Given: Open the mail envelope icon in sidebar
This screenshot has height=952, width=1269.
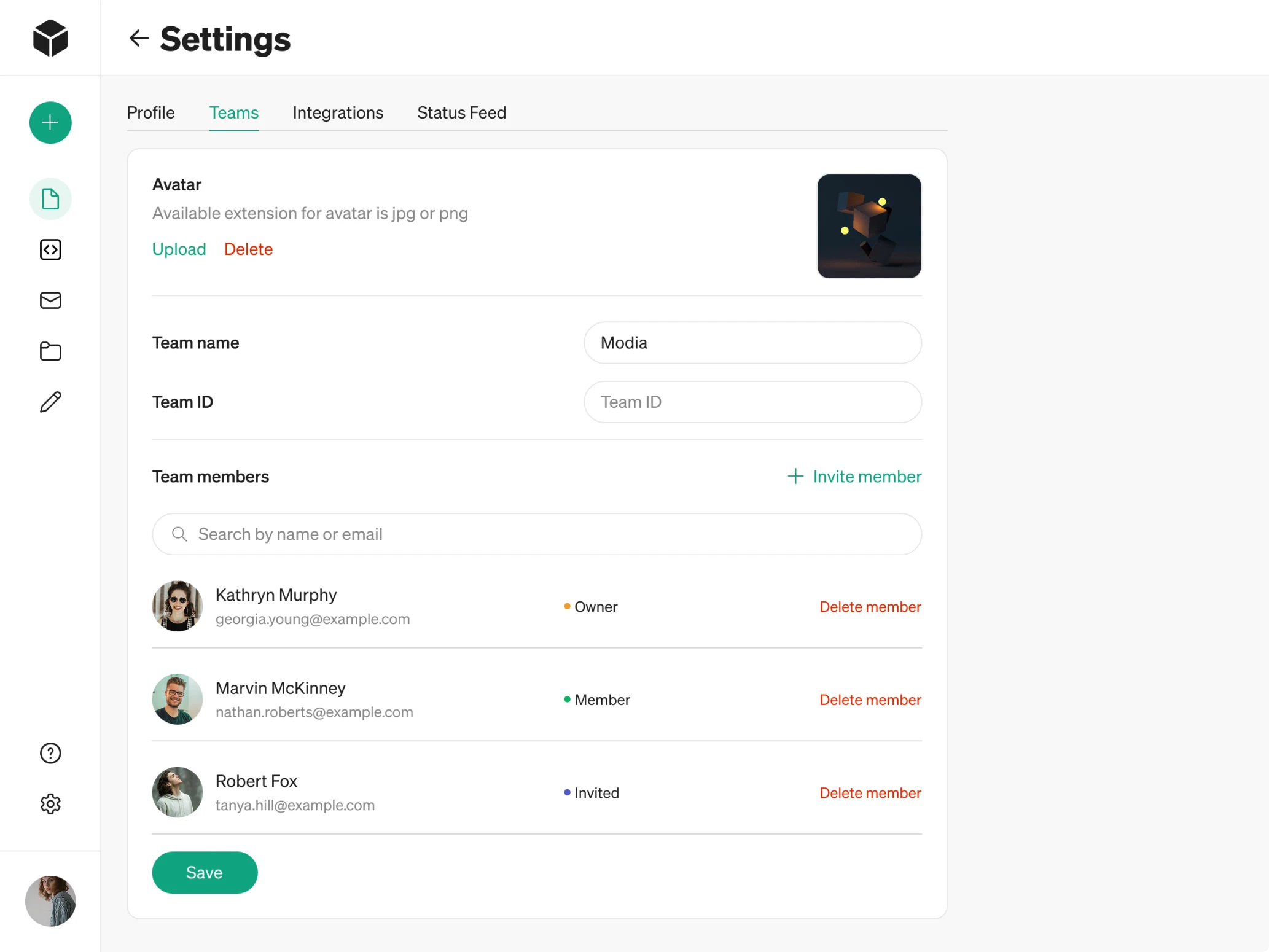Looking at the screenshot, I should (50, 300).
